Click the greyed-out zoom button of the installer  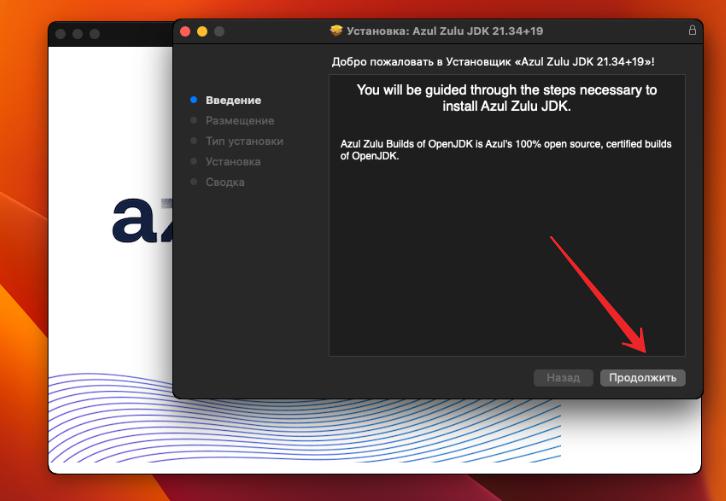219,31
